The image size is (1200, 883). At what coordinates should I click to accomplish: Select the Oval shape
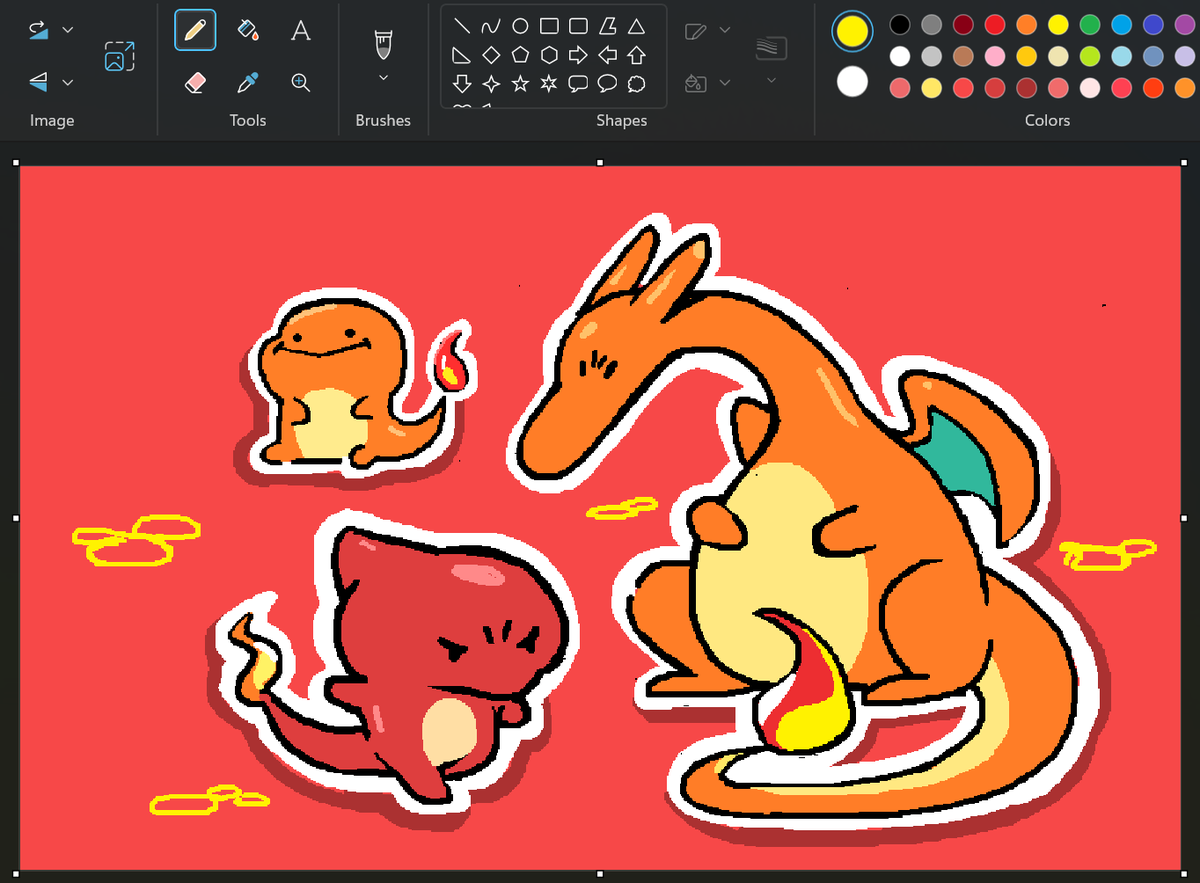519,28
